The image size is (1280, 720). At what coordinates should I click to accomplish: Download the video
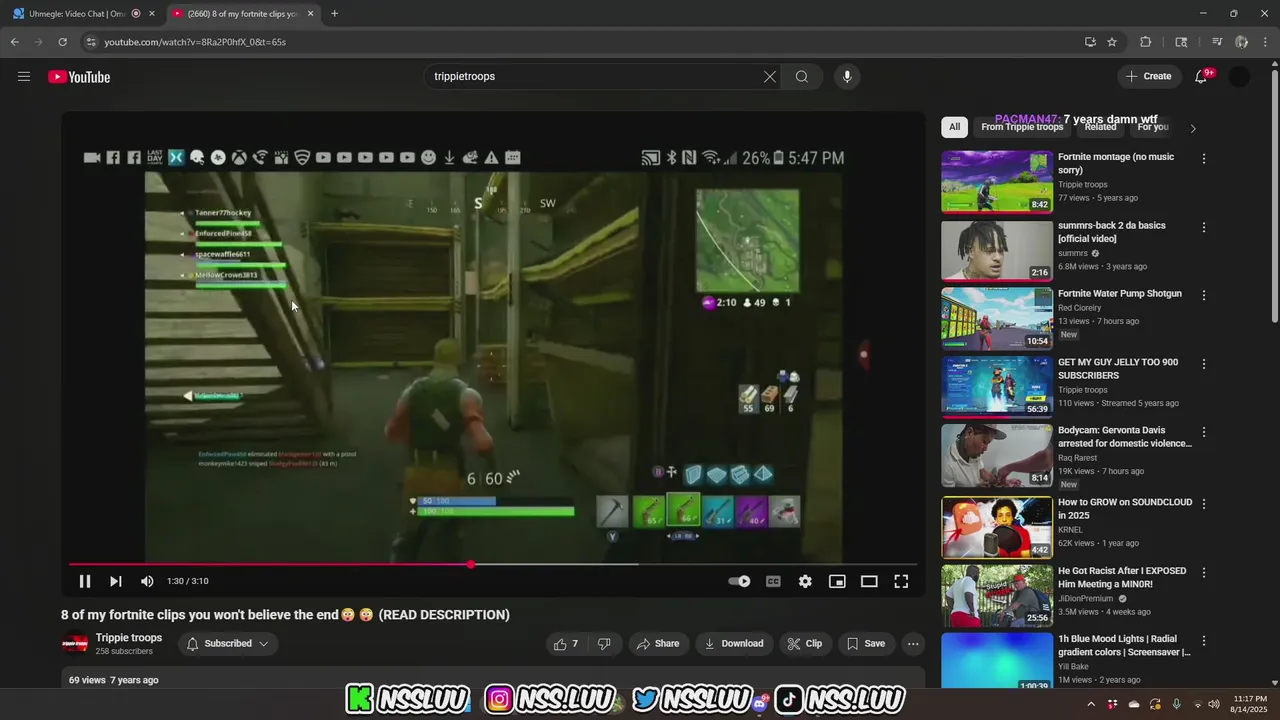click(734, 644)
